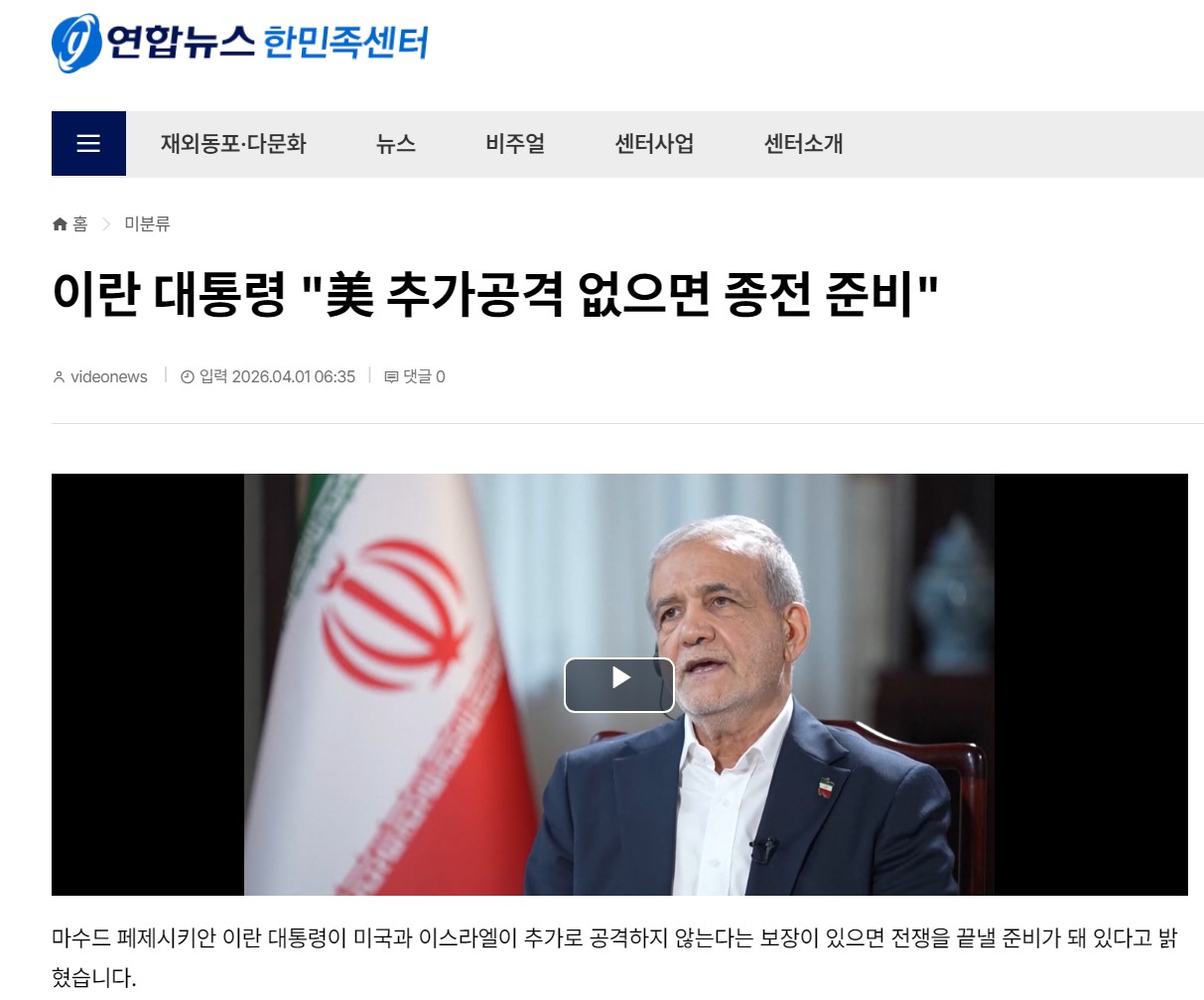
Task: Click the 한민족센터 logo text
Action: (x=345, y=43)
